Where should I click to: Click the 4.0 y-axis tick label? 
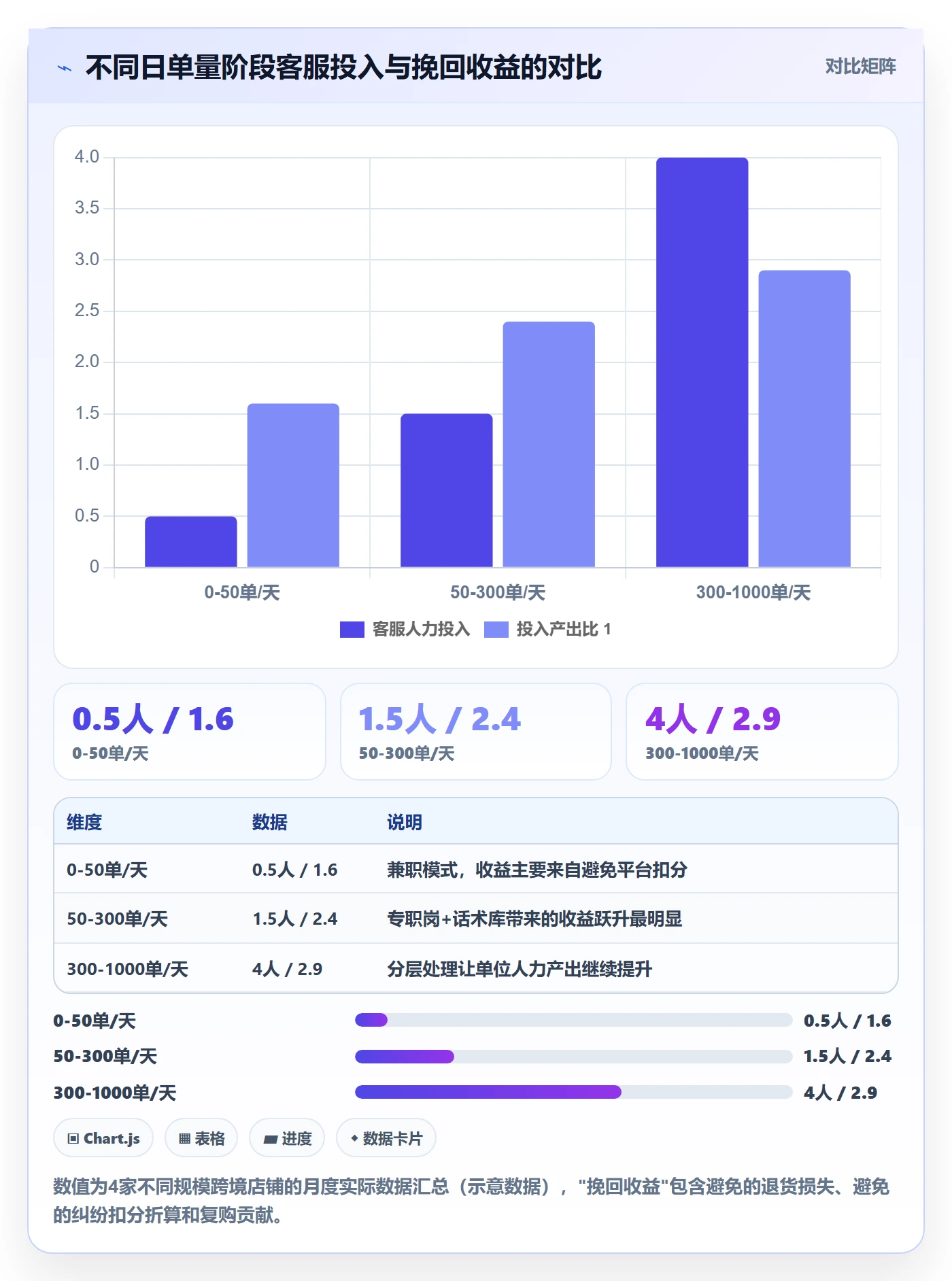(x=87, y=157)
